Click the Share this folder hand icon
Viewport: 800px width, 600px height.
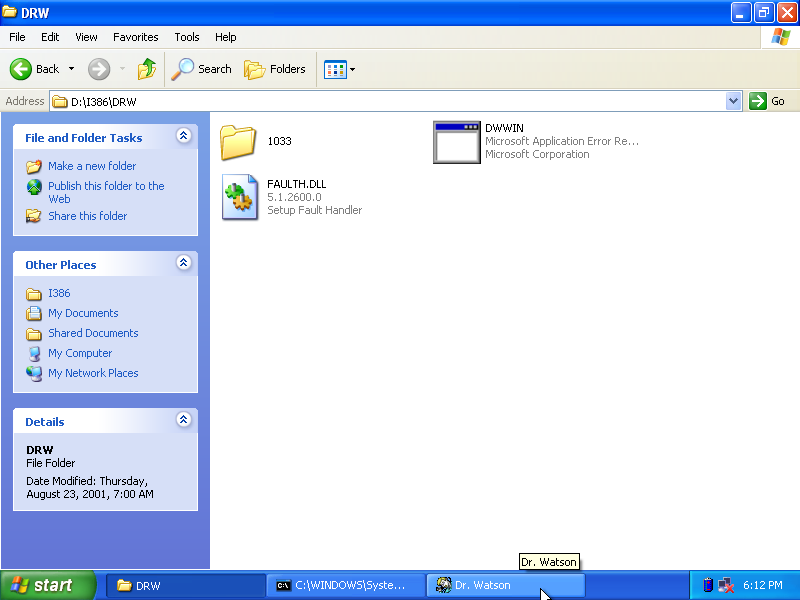(34, 216)
